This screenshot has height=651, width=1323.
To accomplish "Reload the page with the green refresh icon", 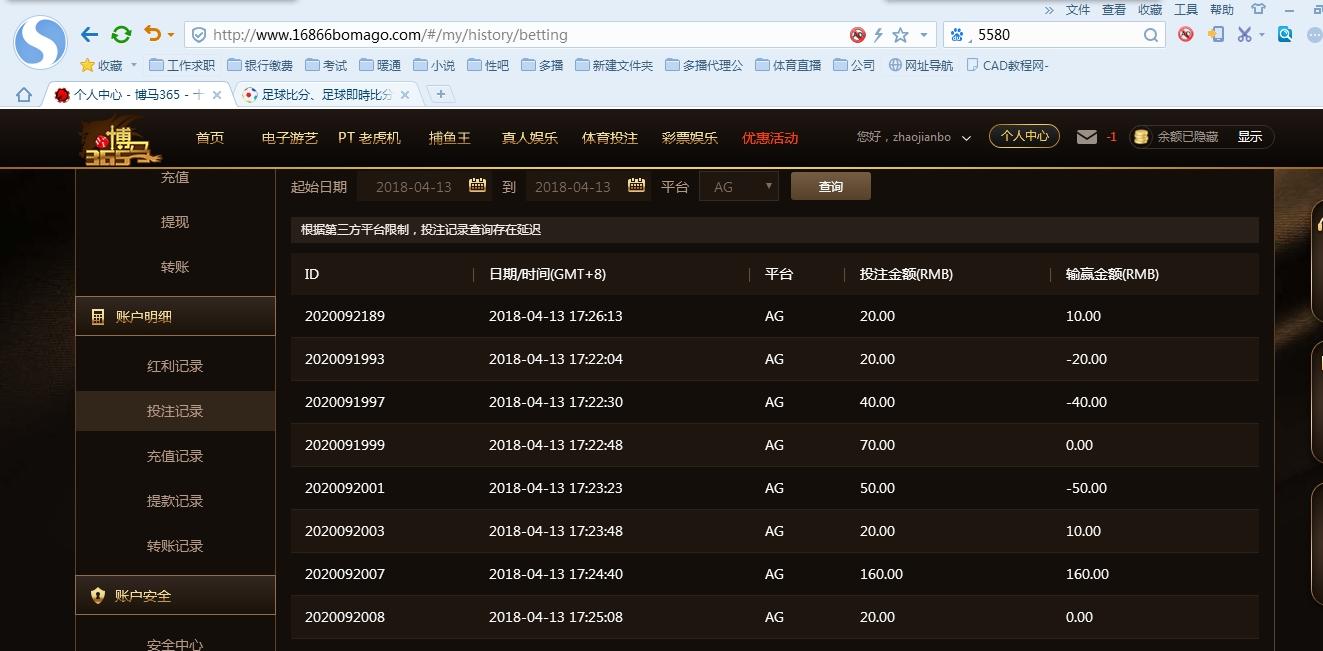I will (x=121, y=35).
